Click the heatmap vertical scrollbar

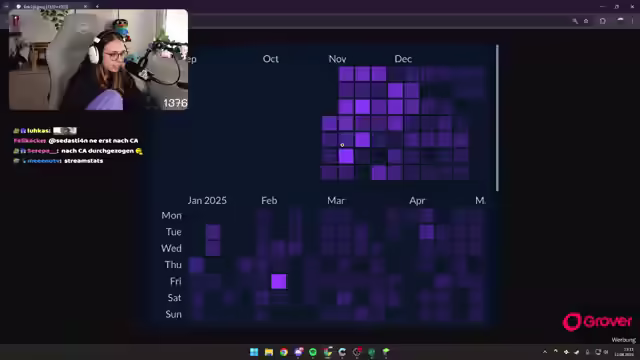tap(497, 118)
